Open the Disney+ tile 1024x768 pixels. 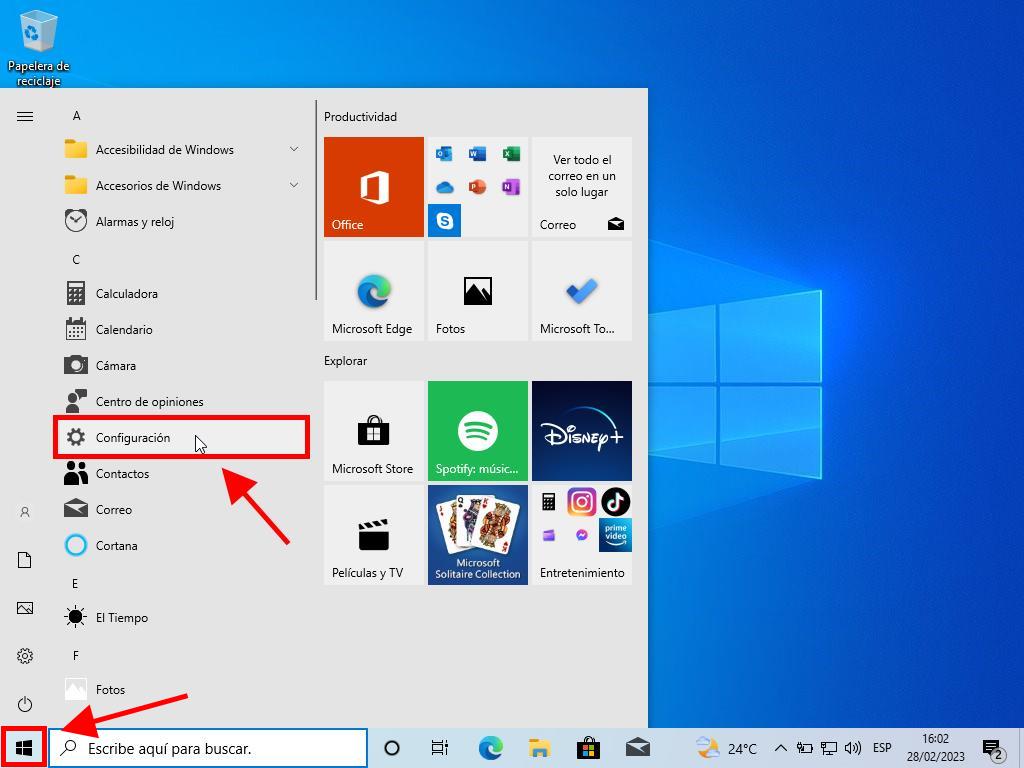(581, 431)
